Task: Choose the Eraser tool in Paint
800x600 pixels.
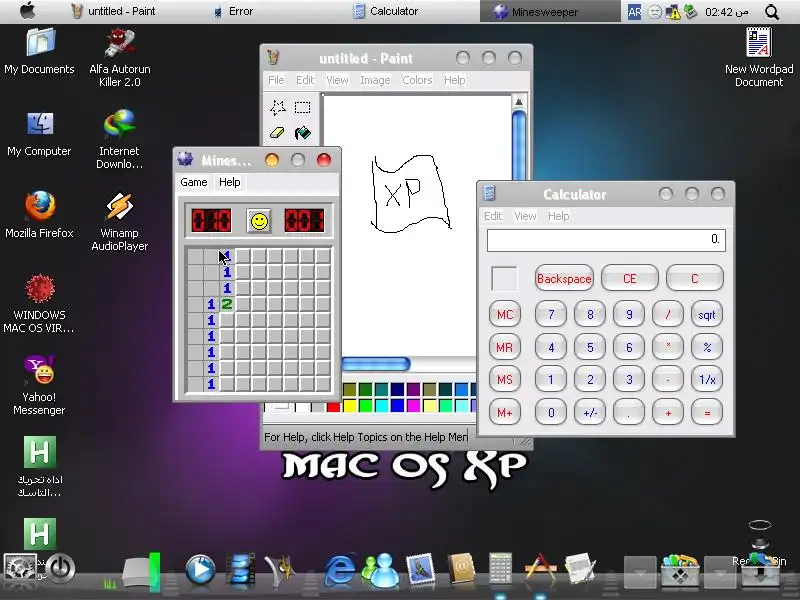Action: tap(278, 133)
